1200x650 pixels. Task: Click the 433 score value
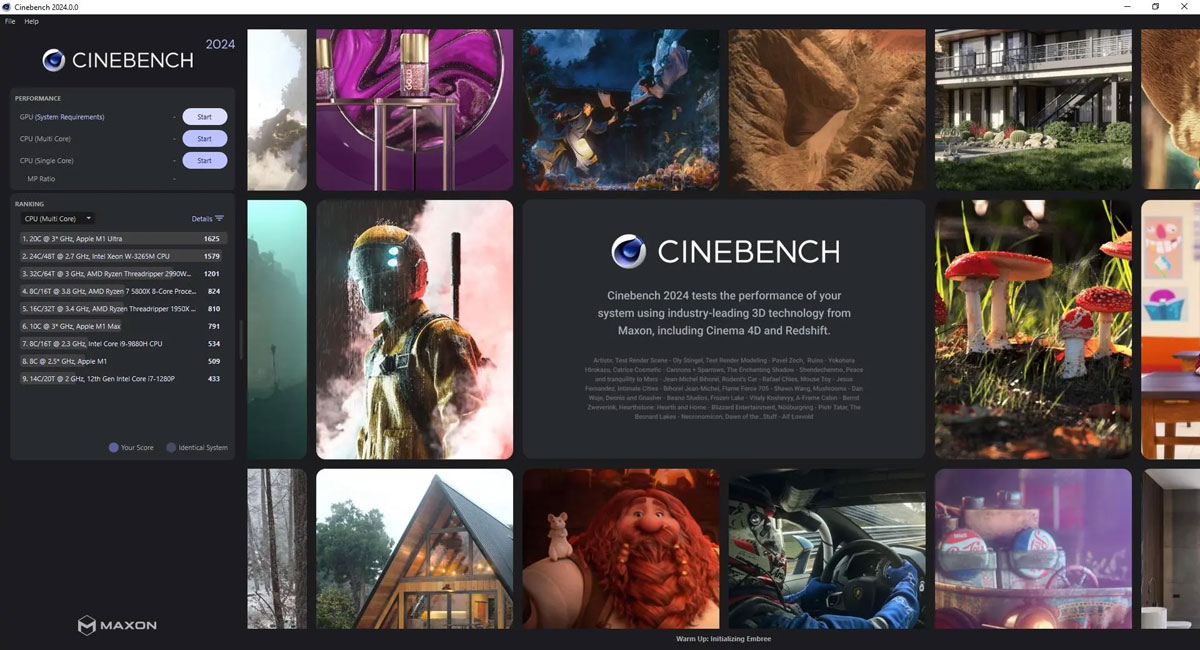click(214, 379)
